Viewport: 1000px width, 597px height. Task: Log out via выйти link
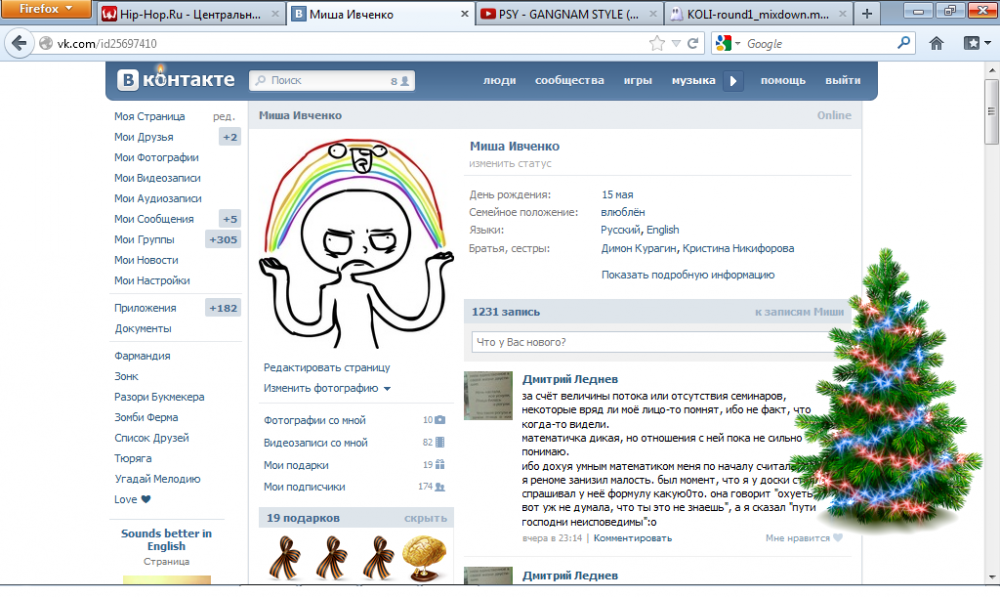[x=842, y=80]
